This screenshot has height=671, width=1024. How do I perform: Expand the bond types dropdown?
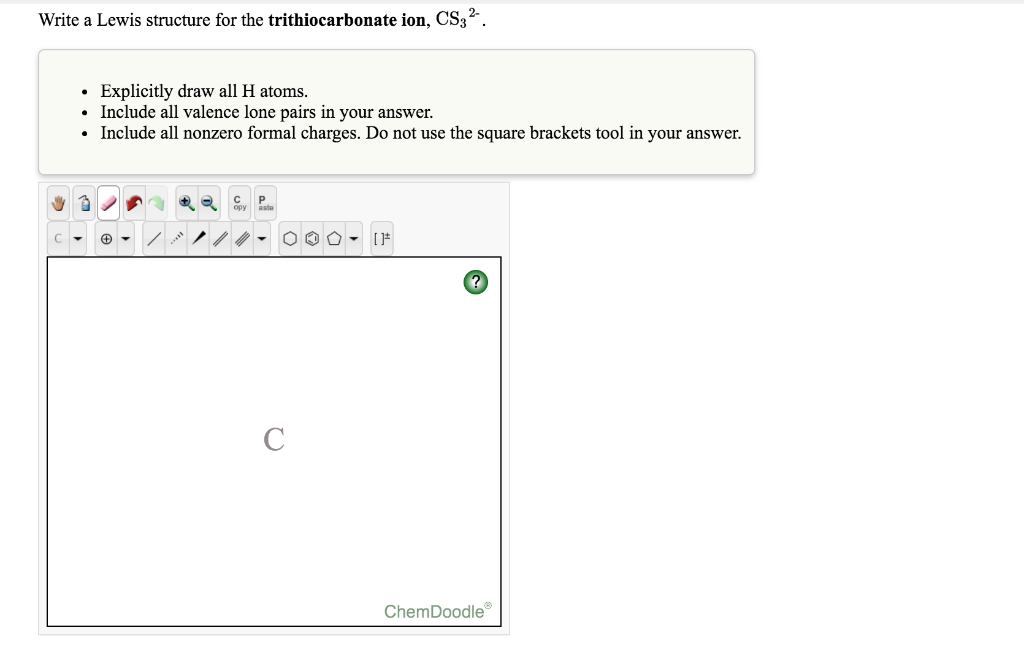coord(262,239)
